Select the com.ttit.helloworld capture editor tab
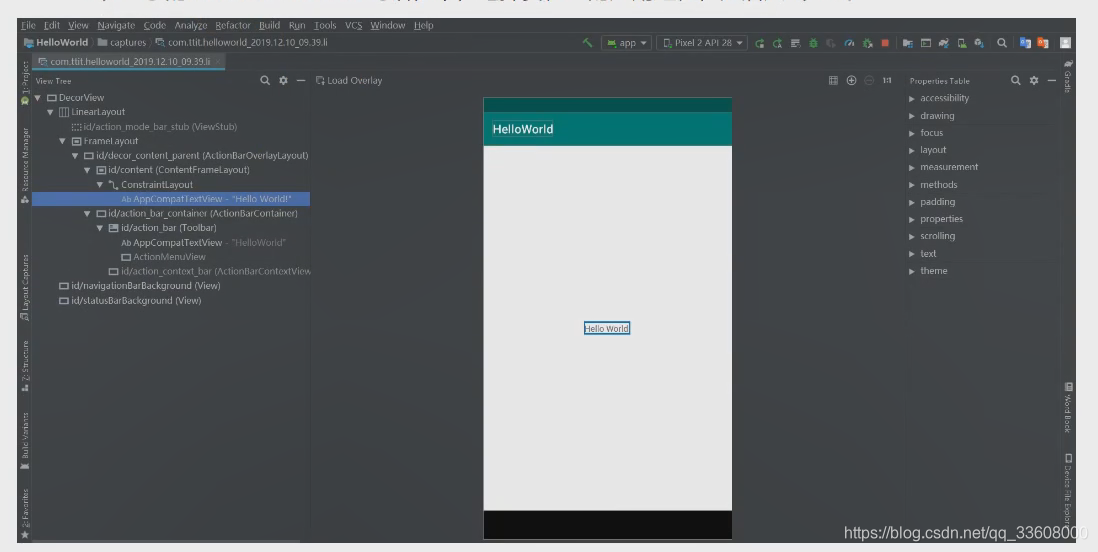 point(130,62)
